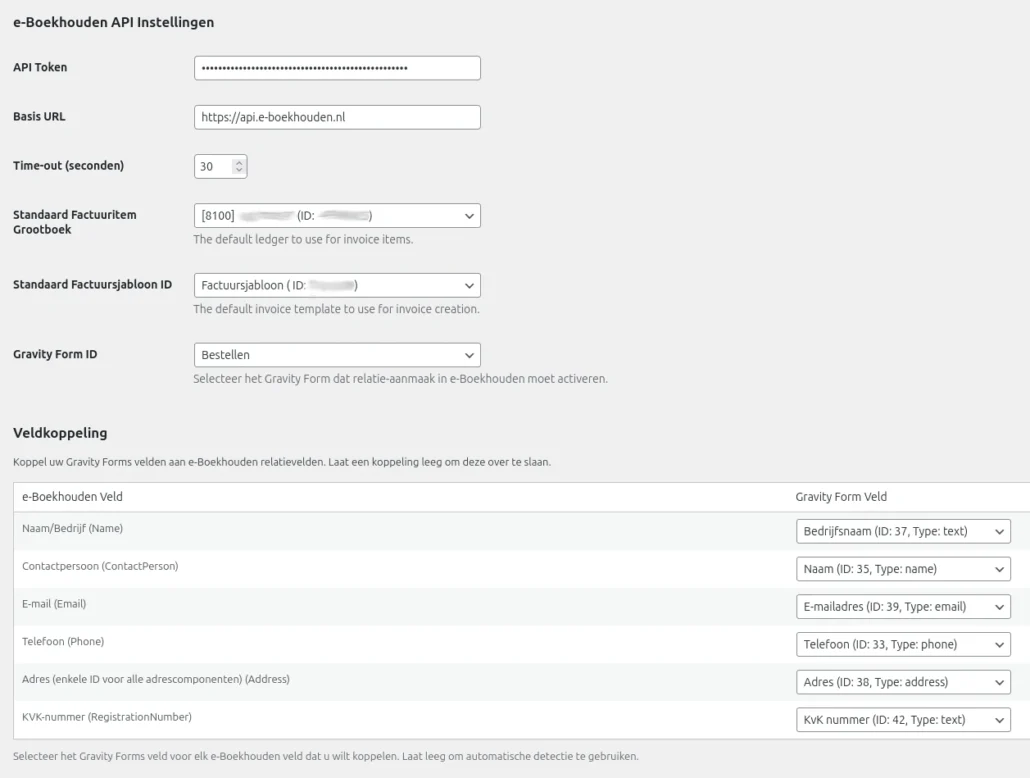Click the Gravity Form ID label
The image size is (1030, 778).
55,354
